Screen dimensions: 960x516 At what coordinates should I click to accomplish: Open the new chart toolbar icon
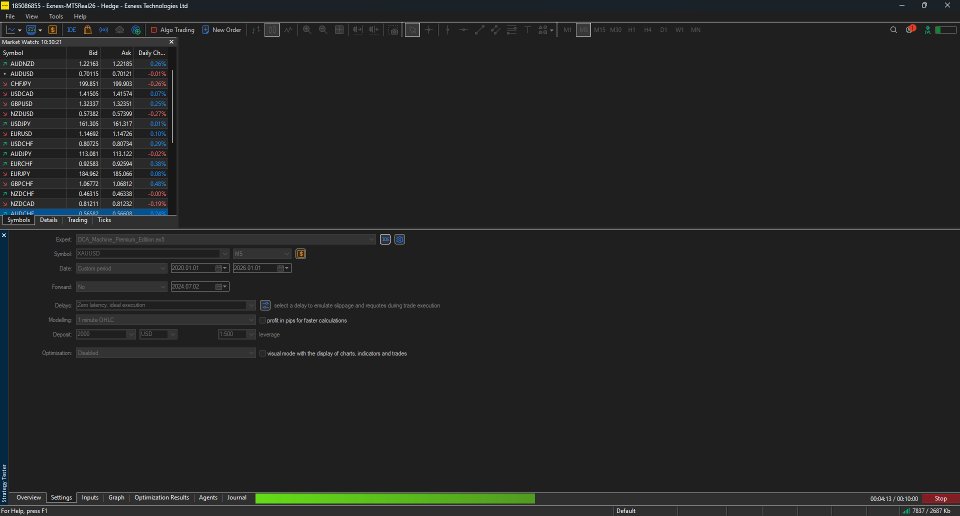pos(11,29)
